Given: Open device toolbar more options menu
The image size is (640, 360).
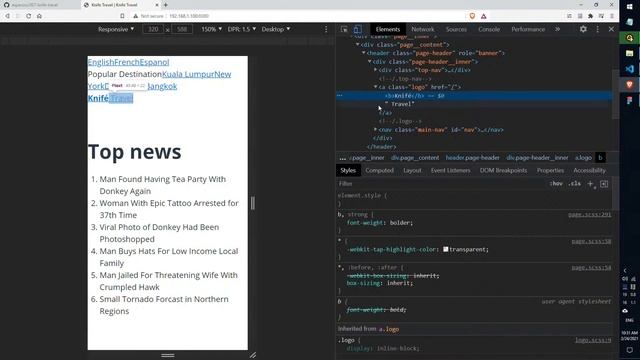Looking at the screenshot, I should [326, 29].
